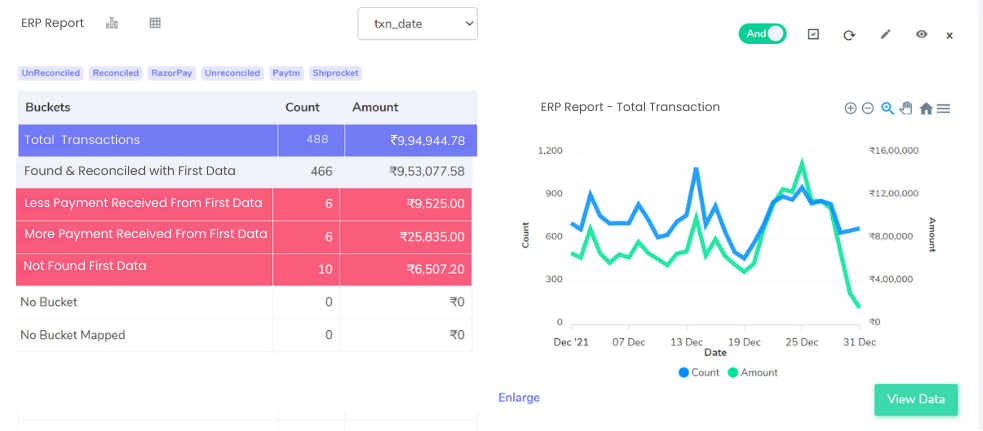Tick the checkbox icon in toolbar
The height and width of the screenshot is (431, 983).
(x=813, y=35)
